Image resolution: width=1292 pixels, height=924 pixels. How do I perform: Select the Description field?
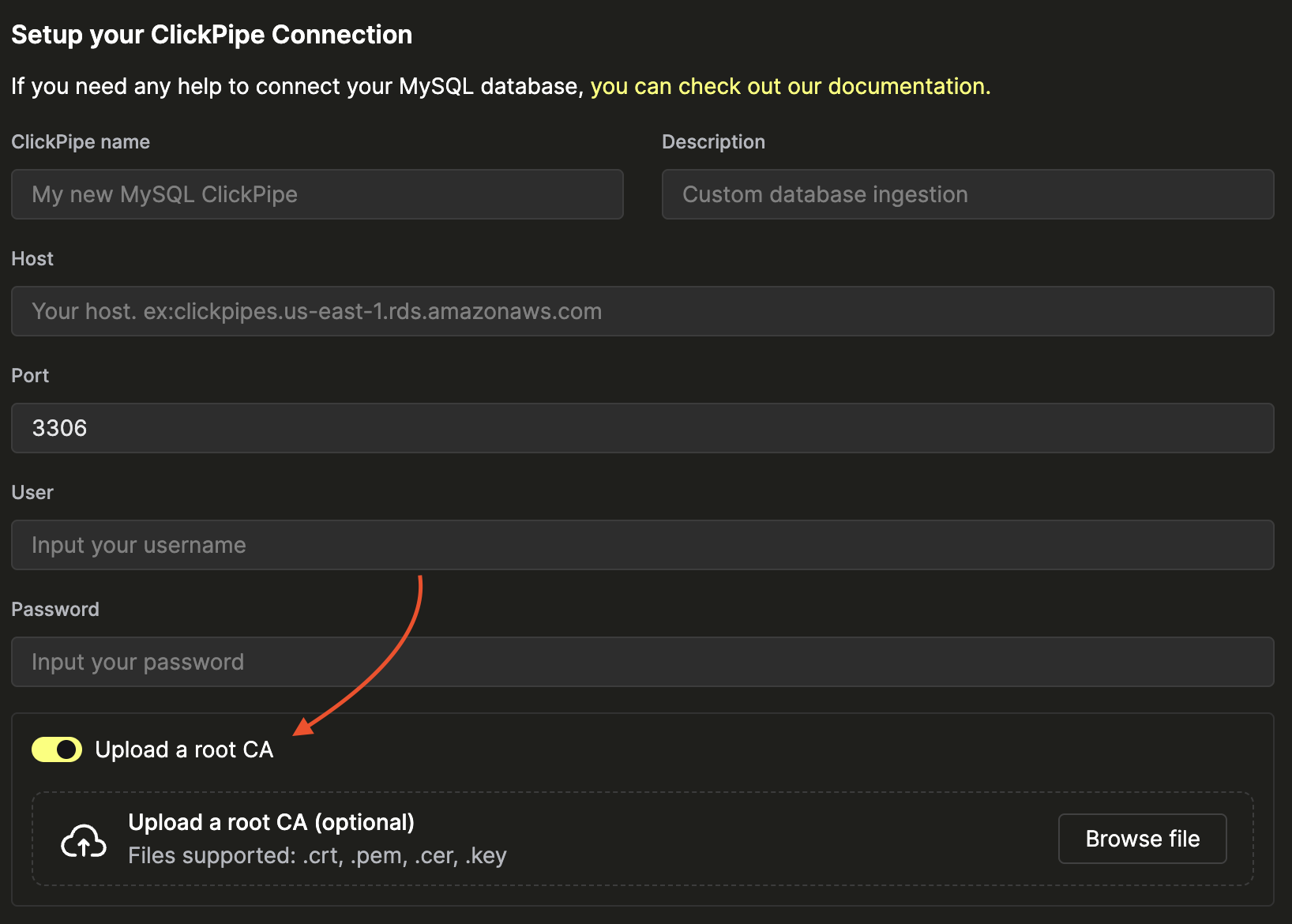967,194
